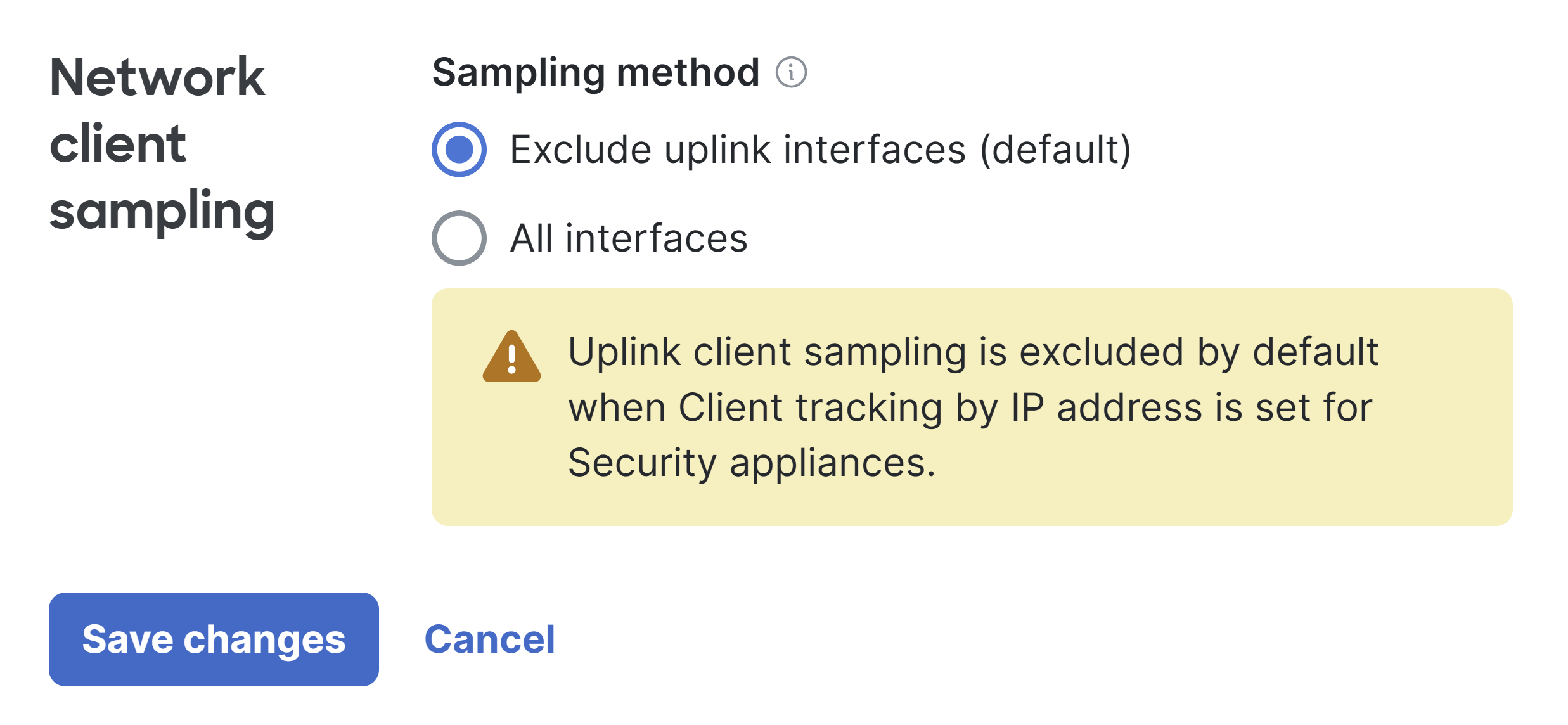
Task: Click the 'client' word in section title
Action: click(x=118, y=143)
